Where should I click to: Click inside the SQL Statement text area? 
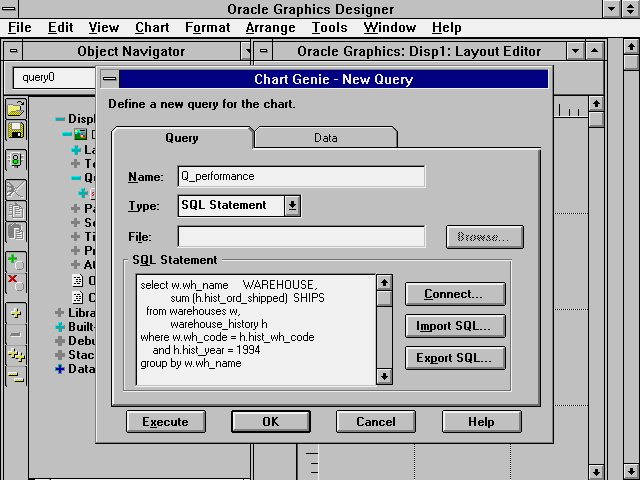pyautogui.click(x=255, y=330)
